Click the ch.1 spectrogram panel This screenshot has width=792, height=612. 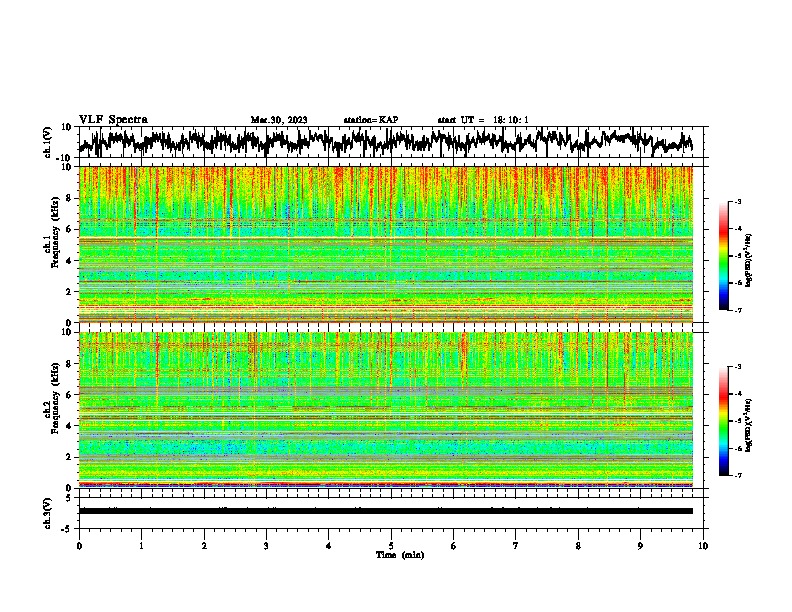point(386,244)
